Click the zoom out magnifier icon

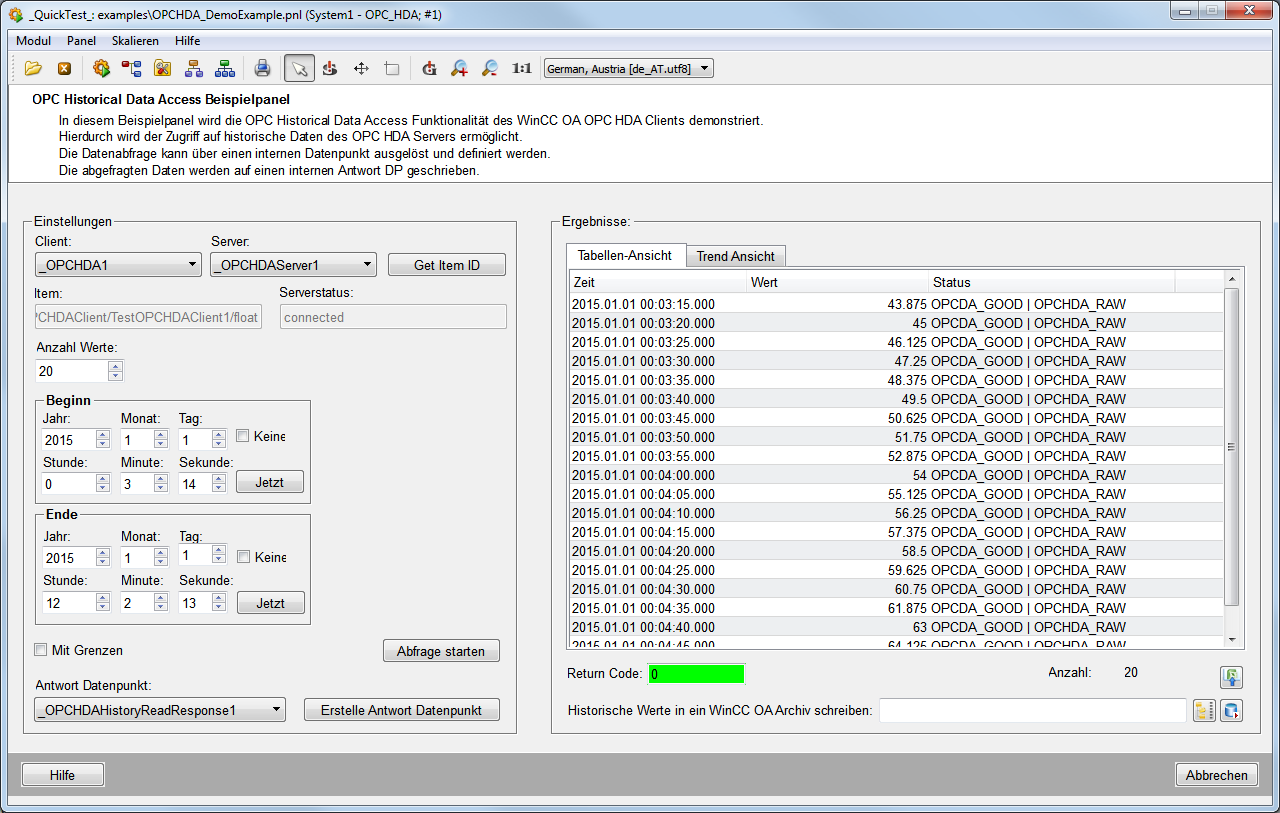coord(490,68)
